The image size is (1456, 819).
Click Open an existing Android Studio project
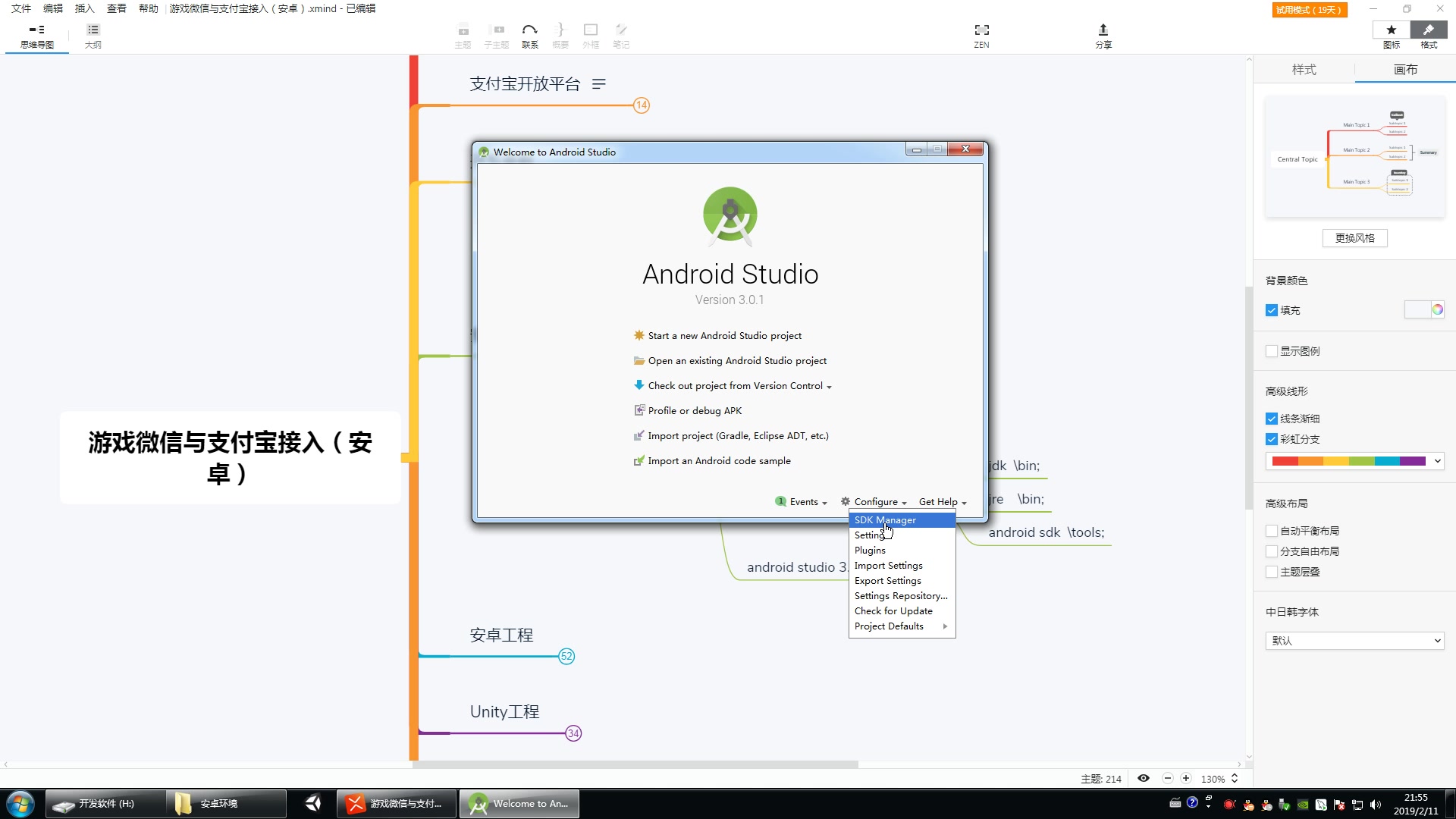point(730,361)
